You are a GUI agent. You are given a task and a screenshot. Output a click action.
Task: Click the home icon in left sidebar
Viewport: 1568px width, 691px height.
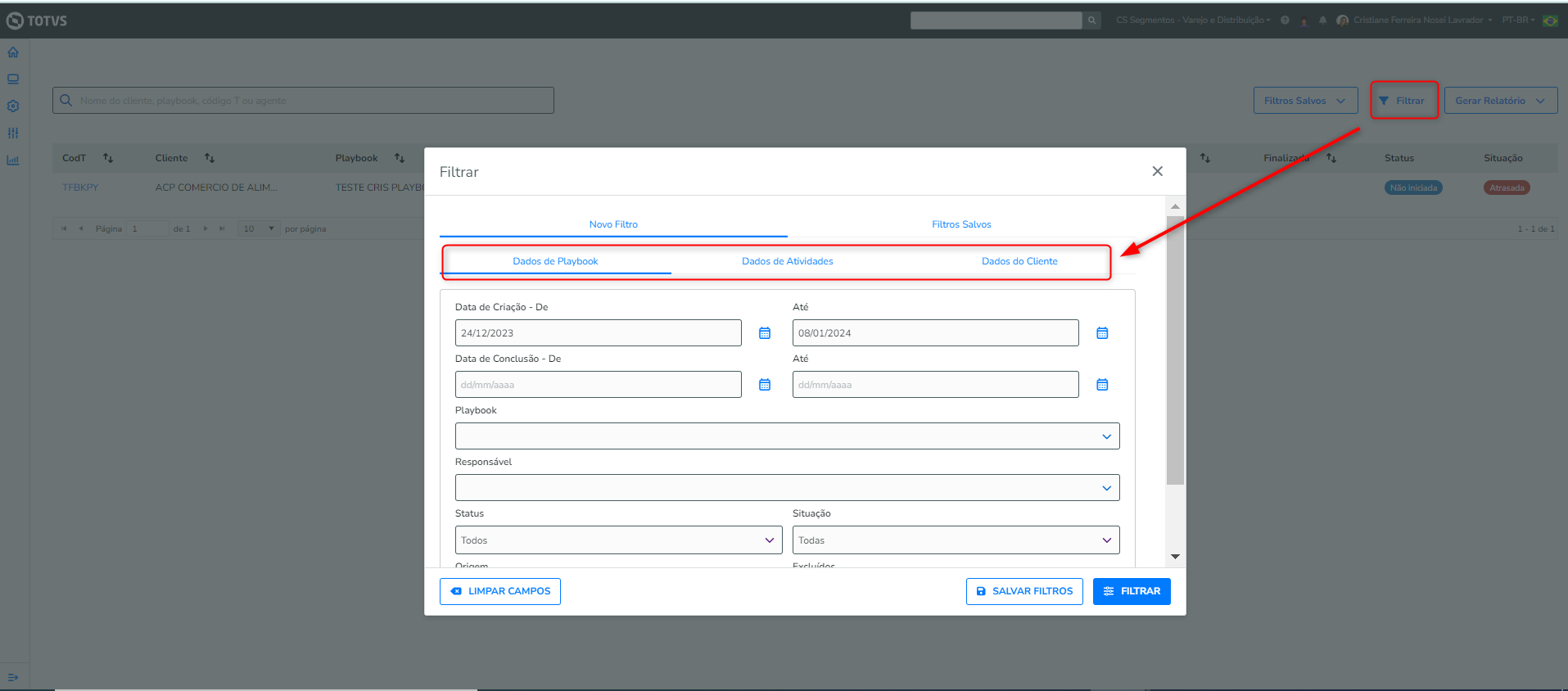(13, 52)
